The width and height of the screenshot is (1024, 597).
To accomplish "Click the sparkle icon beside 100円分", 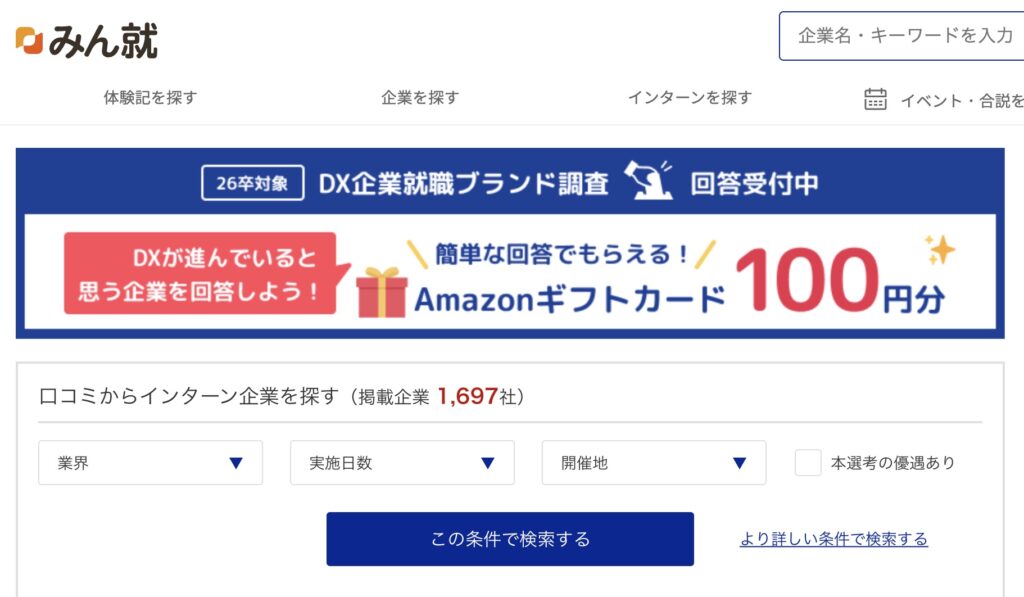I will click(x=939, y=250).
